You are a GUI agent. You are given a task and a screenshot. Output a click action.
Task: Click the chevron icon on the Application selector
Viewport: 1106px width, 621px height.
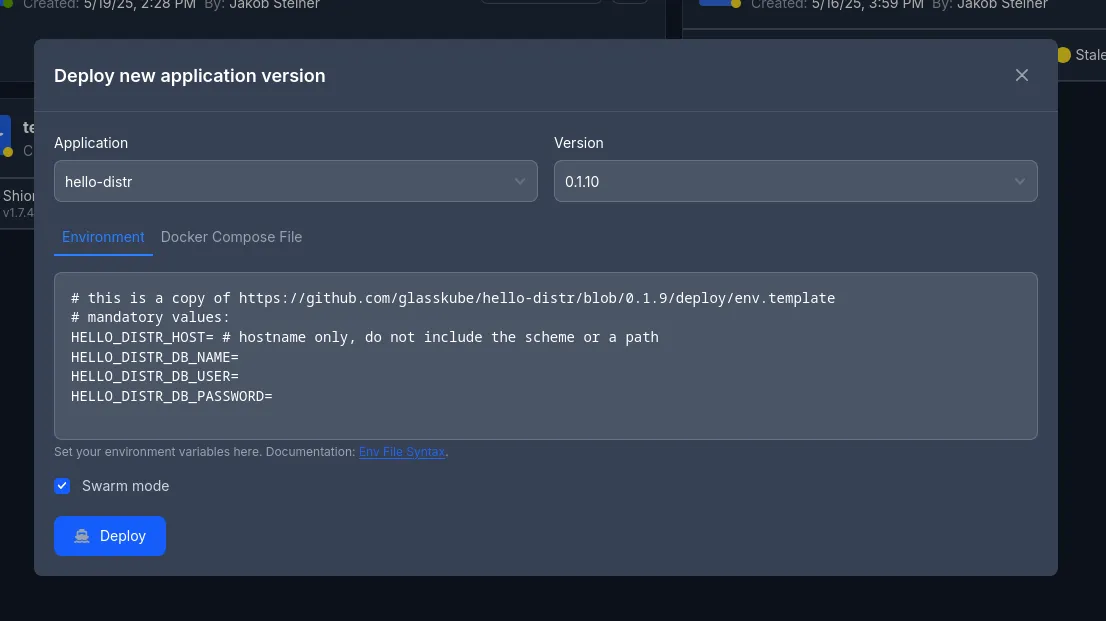click(520, 181)
